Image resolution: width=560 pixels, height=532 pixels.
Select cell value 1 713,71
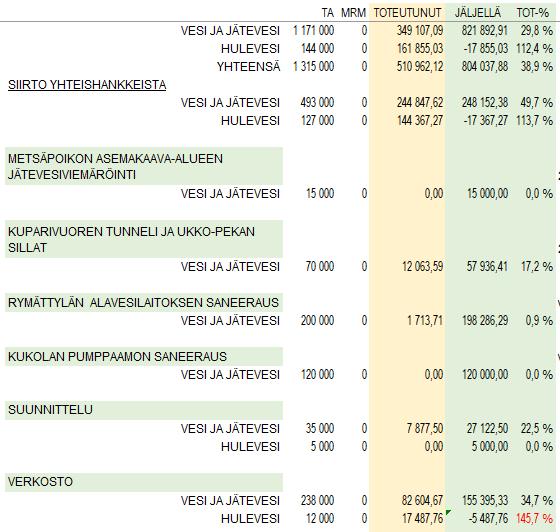coord(425,320)
